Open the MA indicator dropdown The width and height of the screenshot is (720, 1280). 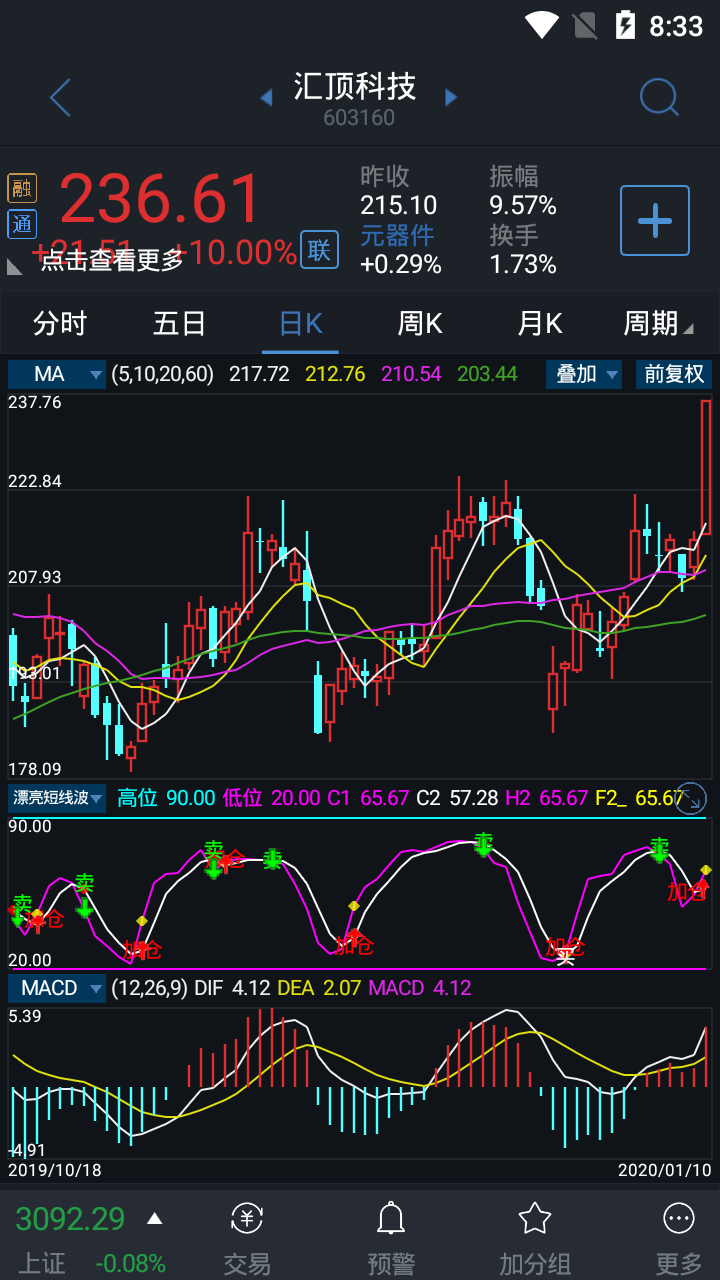pos(57,374)
